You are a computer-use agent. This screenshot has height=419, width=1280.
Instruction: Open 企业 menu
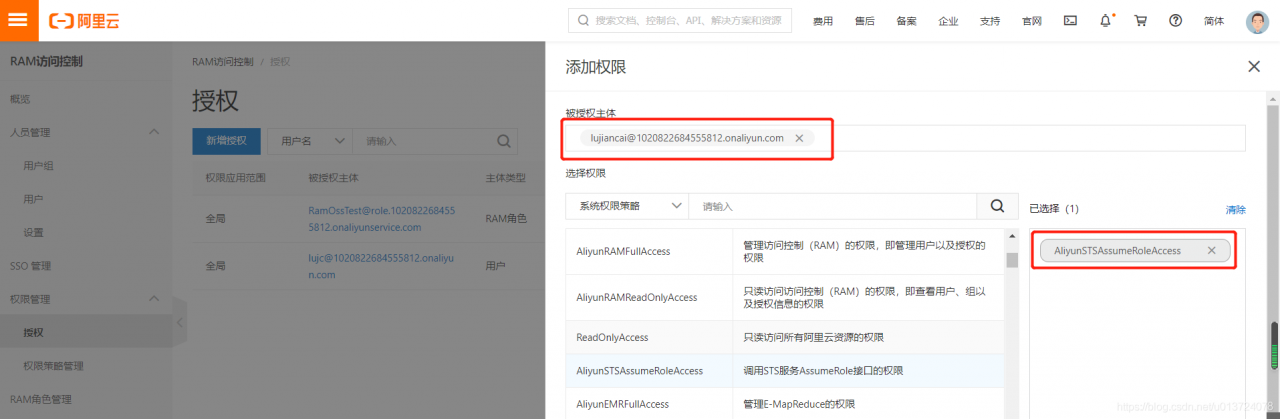(x=948, y=21)
